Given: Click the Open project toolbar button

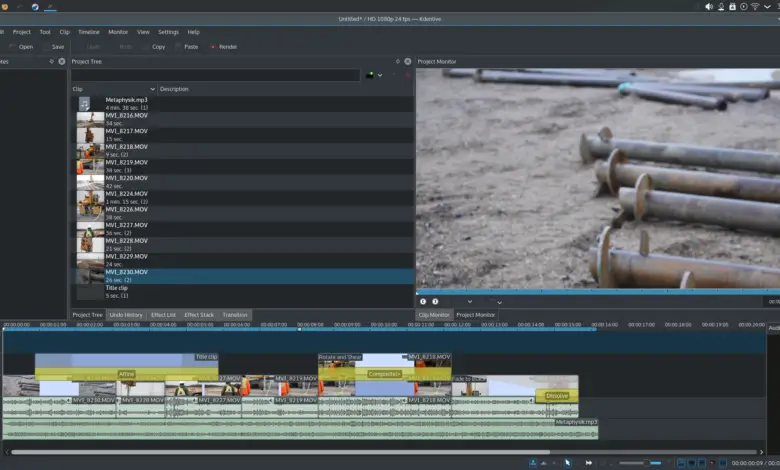Looking at the screenshot, I should pyautogui.click(x=21, y=47).
